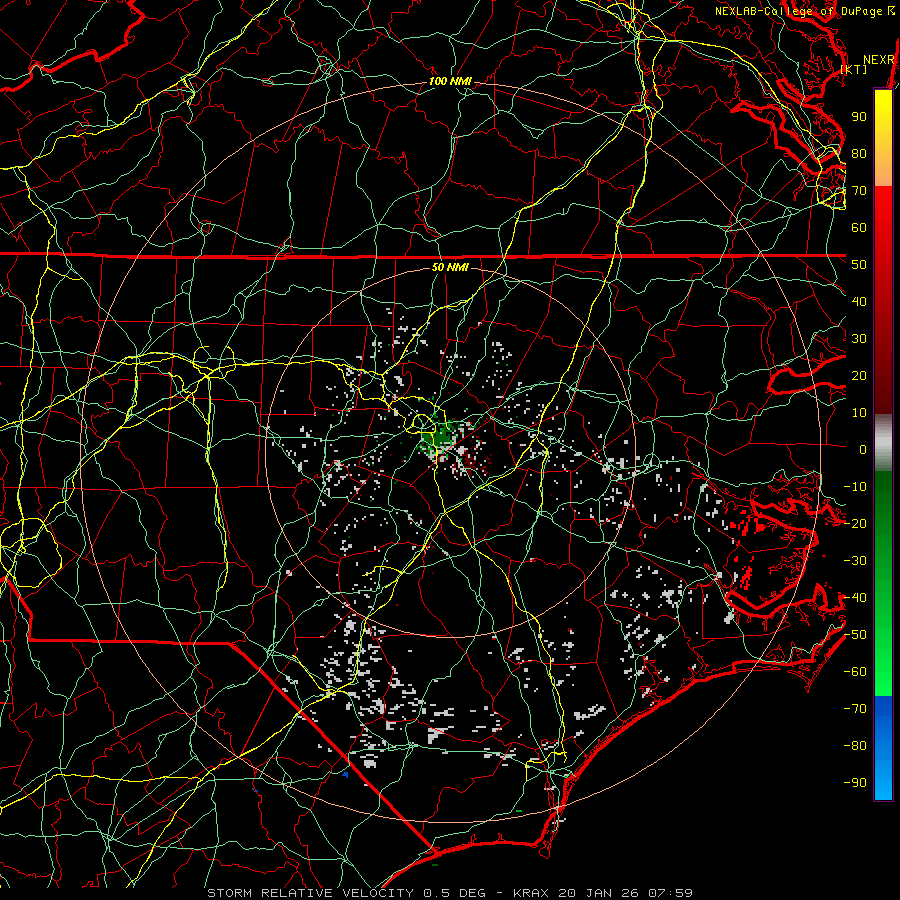Click the positive 10 value on the velocity scale
Screen dimensions: 900x900
(859, 413)
